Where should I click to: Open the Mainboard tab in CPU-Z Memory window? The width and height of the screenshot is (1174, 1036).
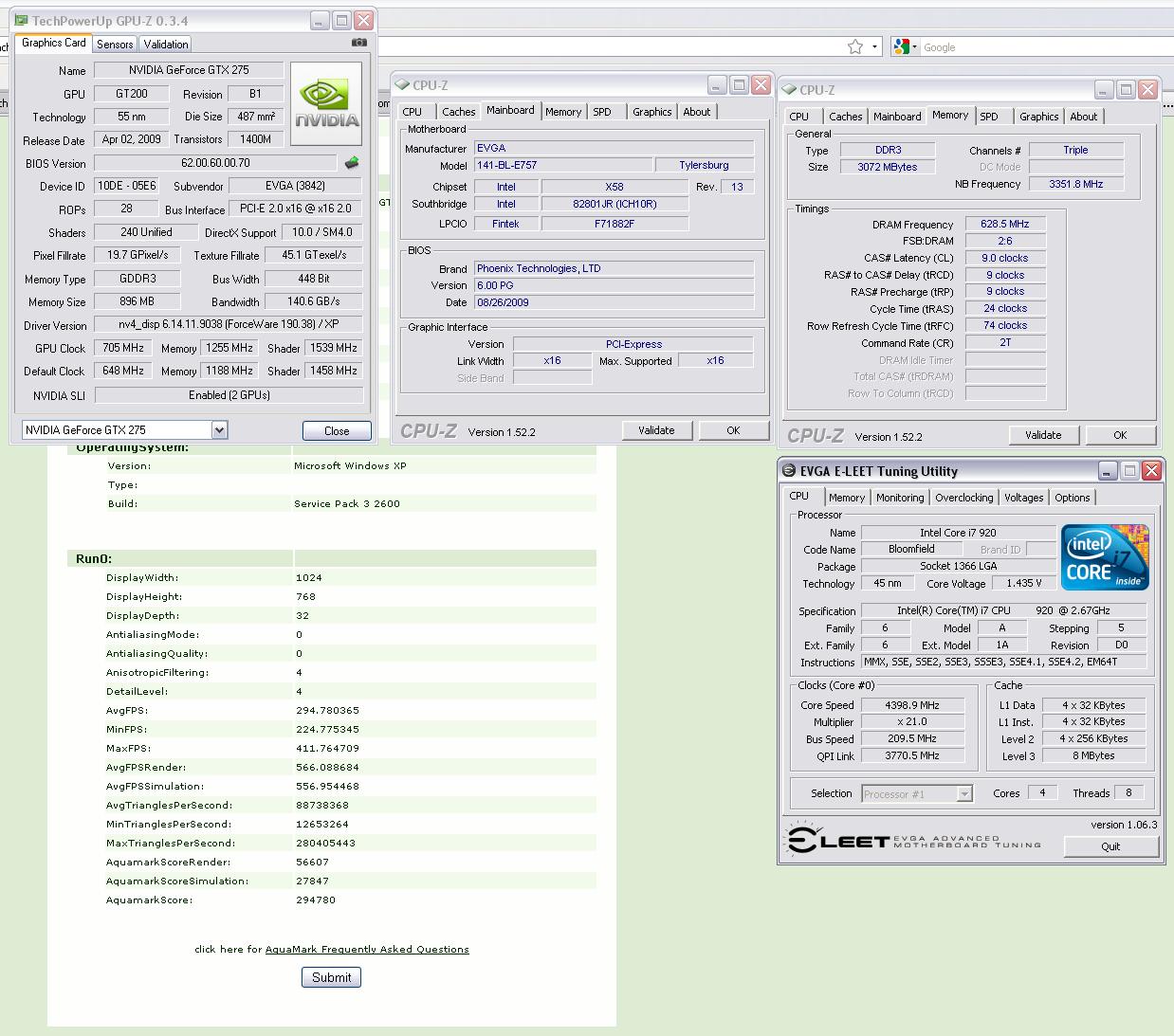[x=897, y=117]
